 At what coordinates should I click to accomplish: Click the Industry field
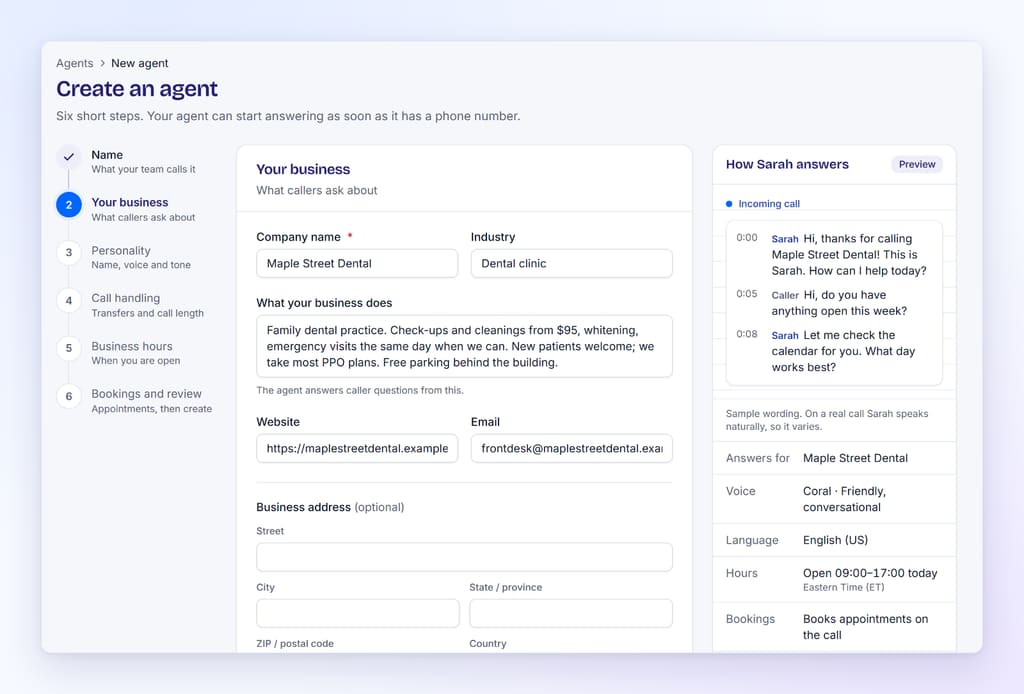point(571,264)
